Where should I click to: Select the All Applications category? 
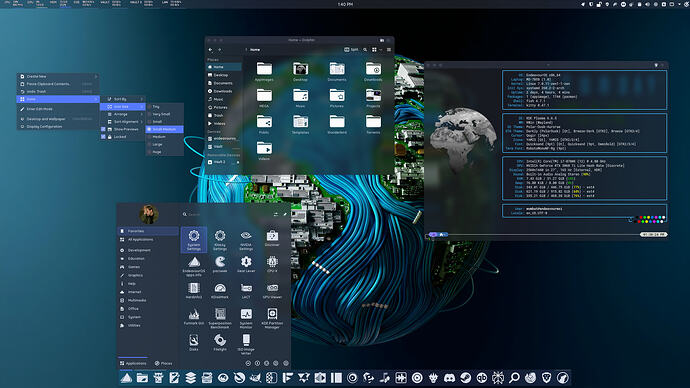[x=148, y=240]
